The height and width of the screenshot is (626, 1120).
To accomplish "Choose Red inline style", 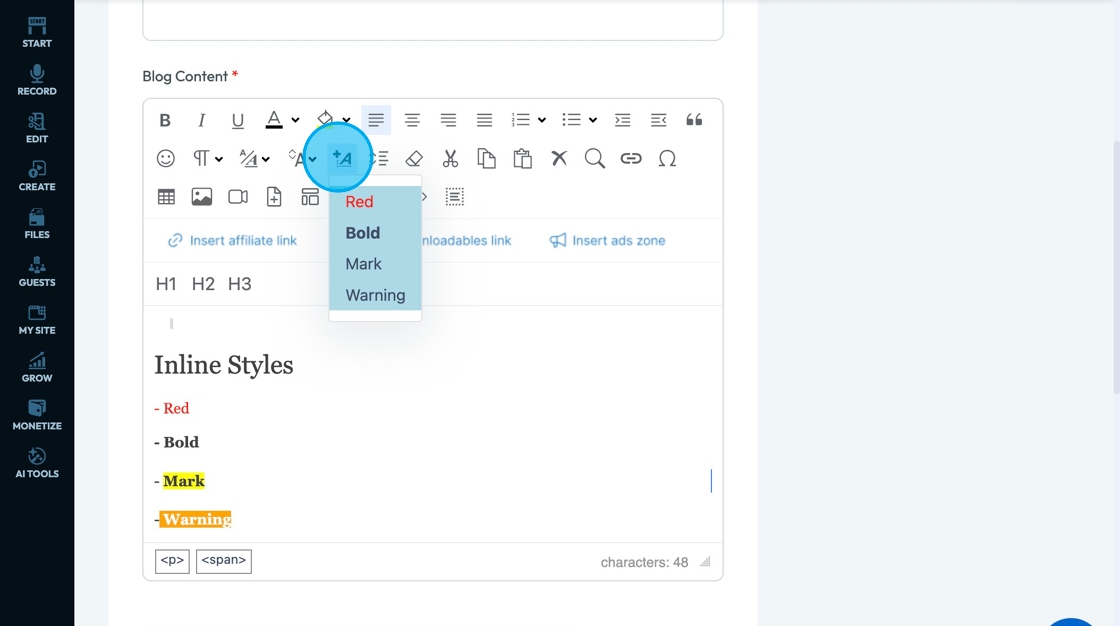I will (x=375, y=202).
